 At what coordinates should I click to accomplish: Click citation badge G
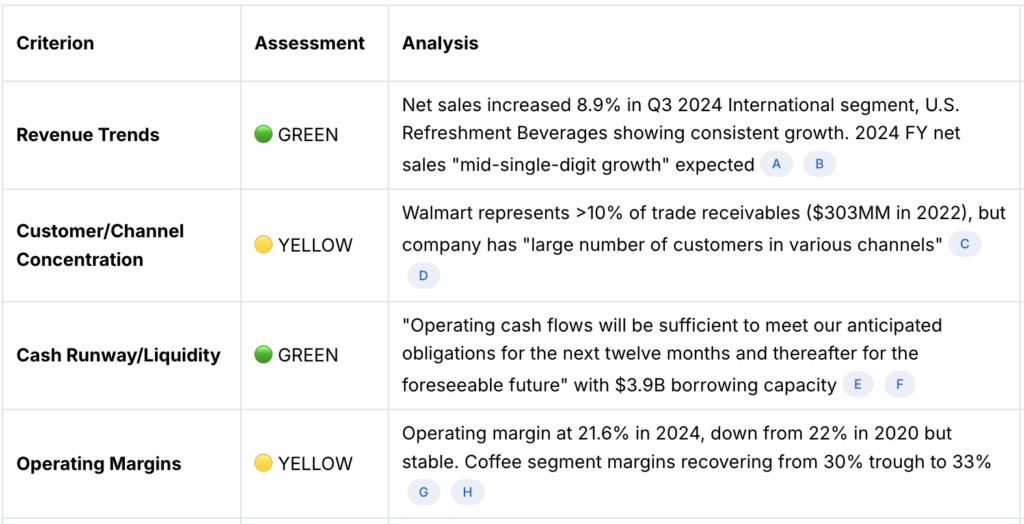coord(423,492)
